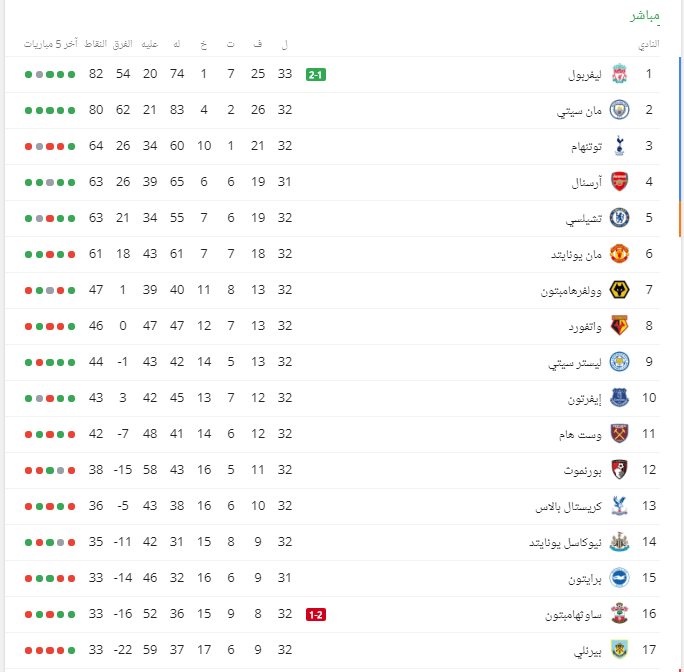The height and width of the screenshot is (672, 684).
Task: Click the Watford club crest
Action: click(619, 326)
